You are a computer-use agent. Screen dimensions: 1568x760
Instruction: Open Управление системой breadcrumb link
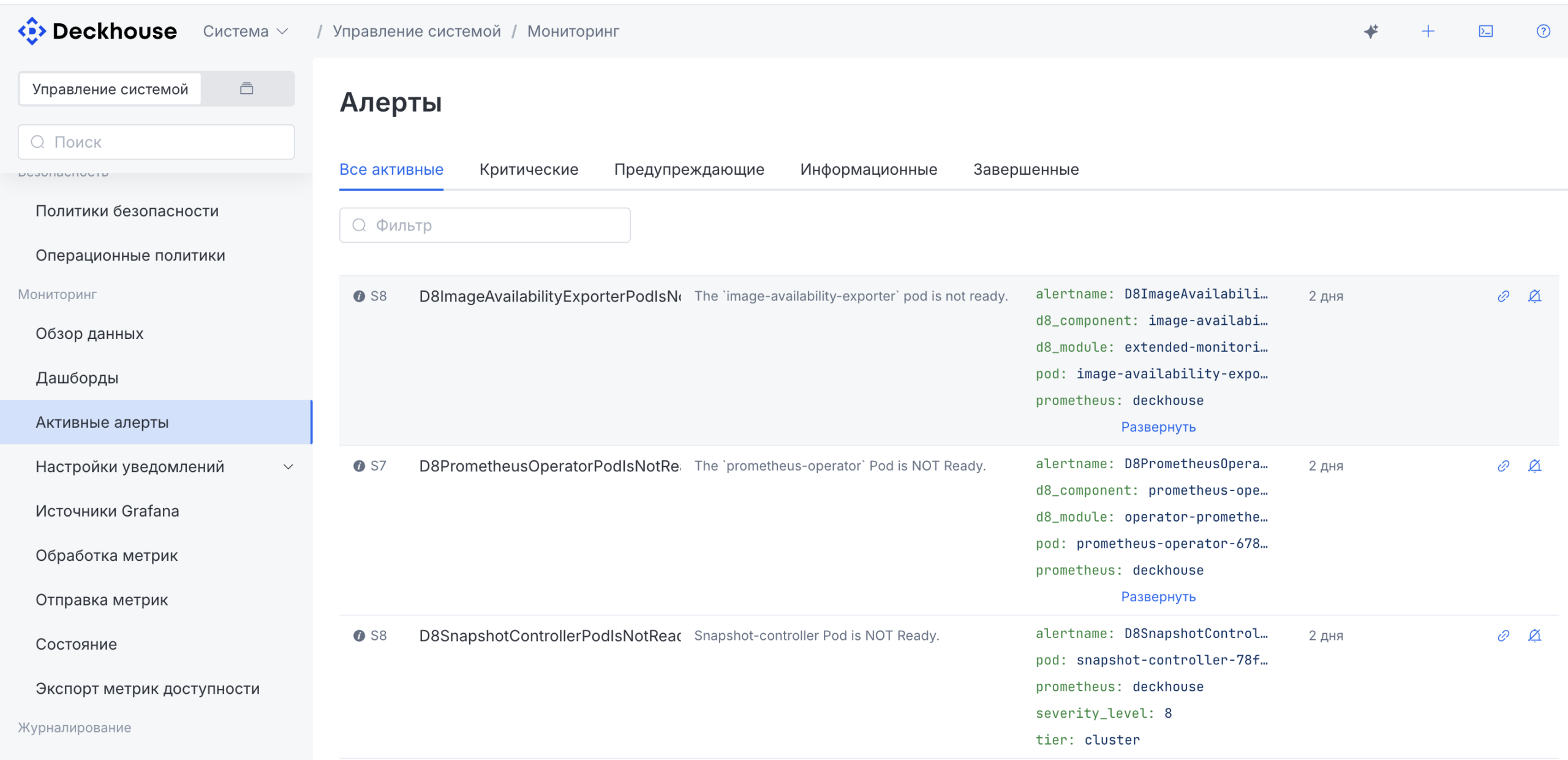[x=417, y=31]
